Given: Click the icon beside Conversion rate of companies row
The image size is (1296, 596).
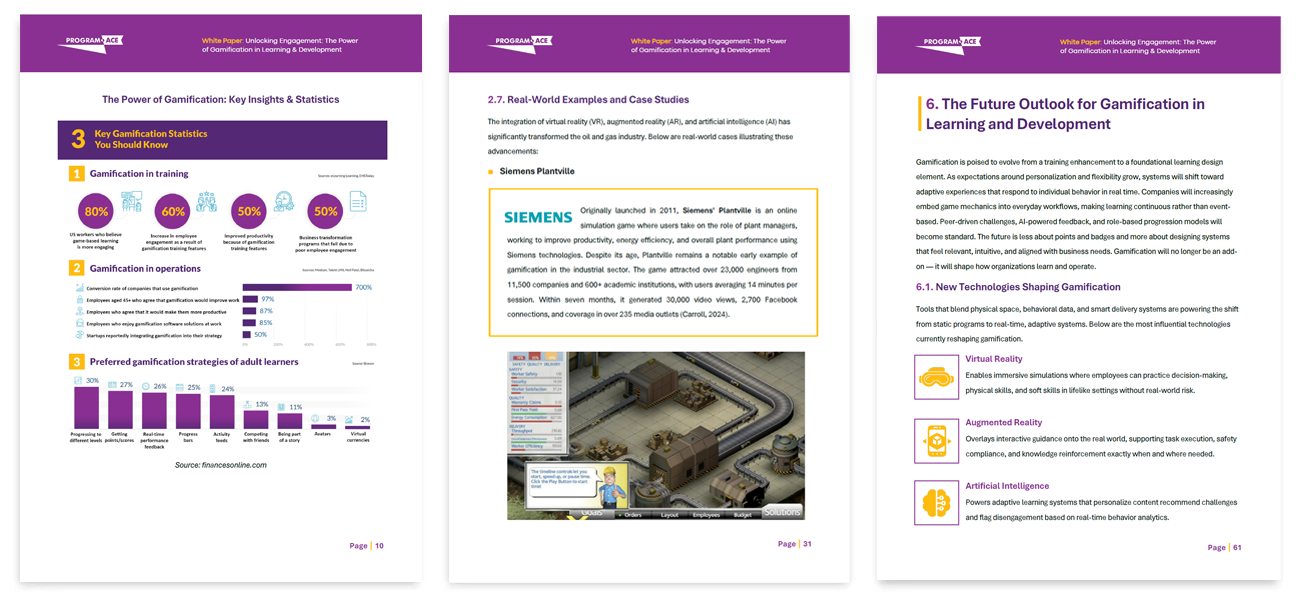Looking at the screenshot, I should 79,288.
